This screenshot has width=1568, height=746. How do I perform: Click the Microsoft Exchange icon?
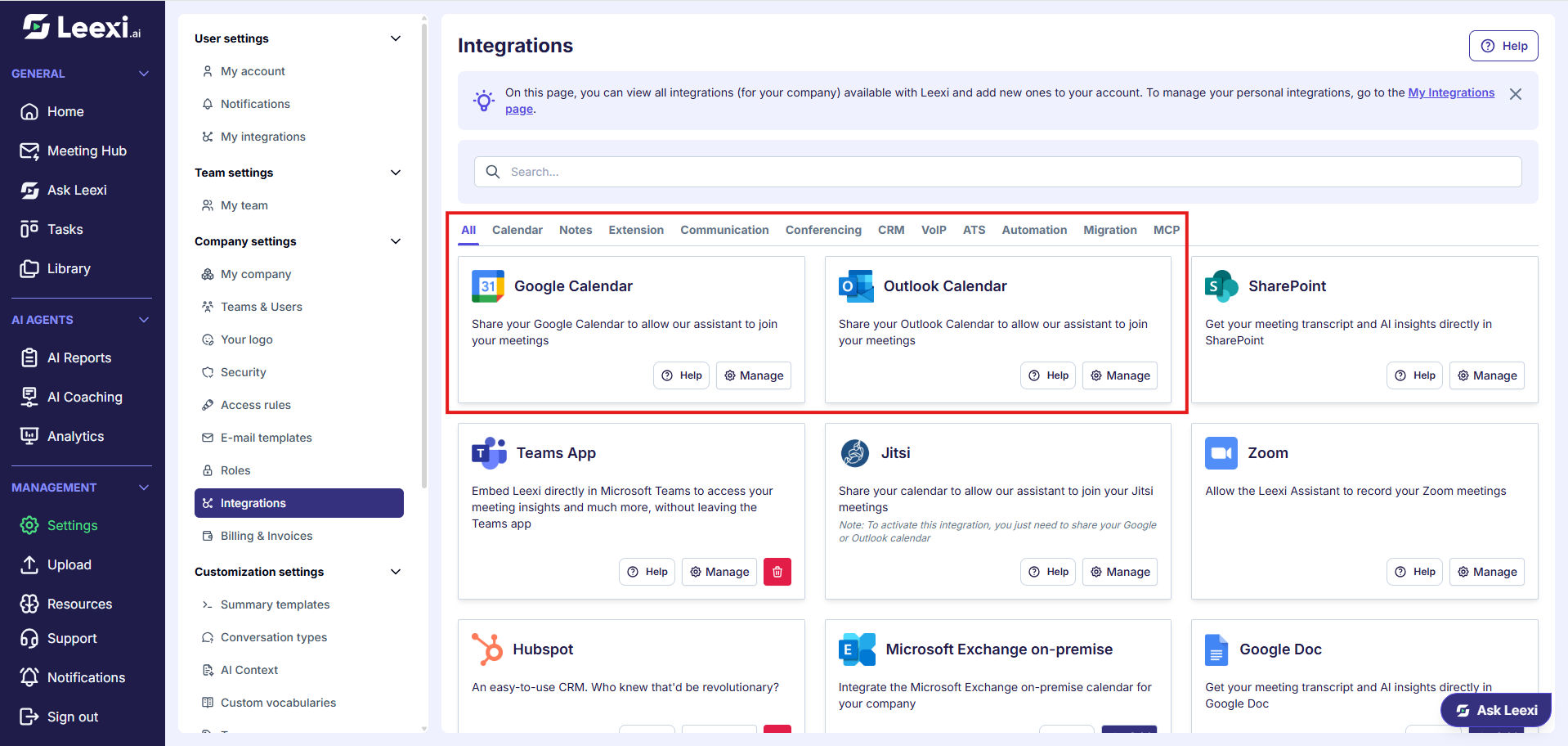pyautogui.click(x=857, y=649)
